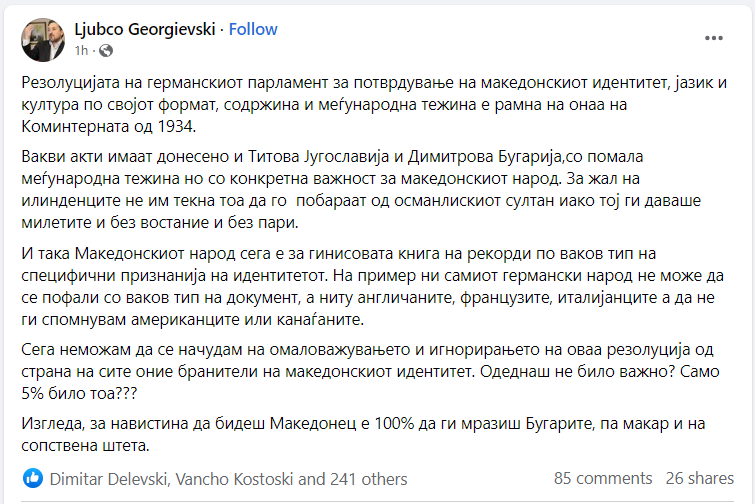Click the blue thumbs-up like reaction icon
The height and width of the screenshot is (504, 755).
[33, 478]
